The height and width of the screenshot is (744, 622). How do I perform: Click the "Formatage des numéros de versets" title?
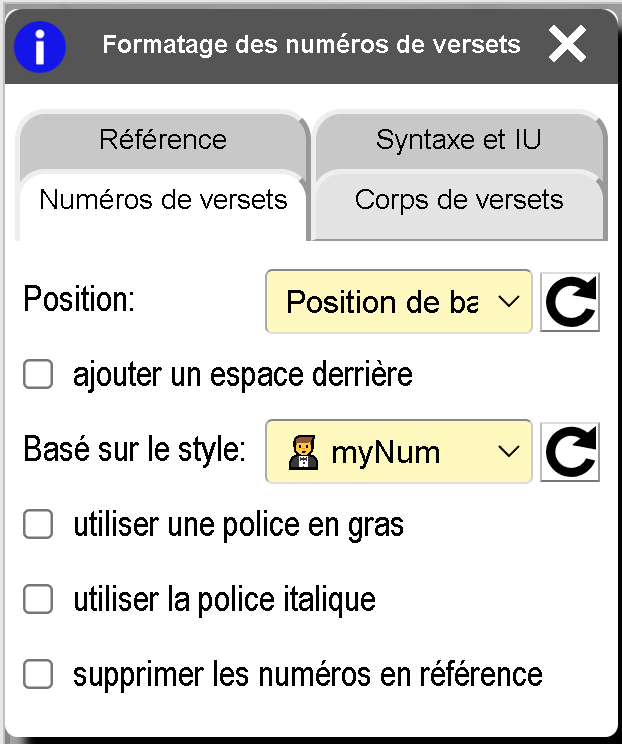(x=311, y=45)
